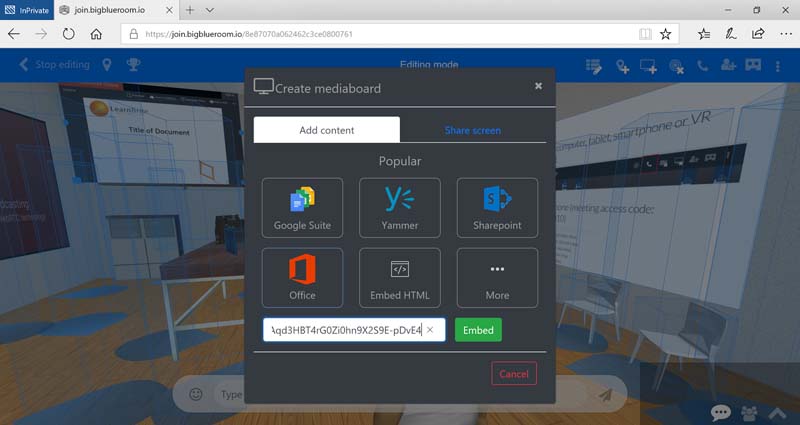Click the VR headset icon
The height and width of the screenshot is (425, 800).
pos(753,65)
